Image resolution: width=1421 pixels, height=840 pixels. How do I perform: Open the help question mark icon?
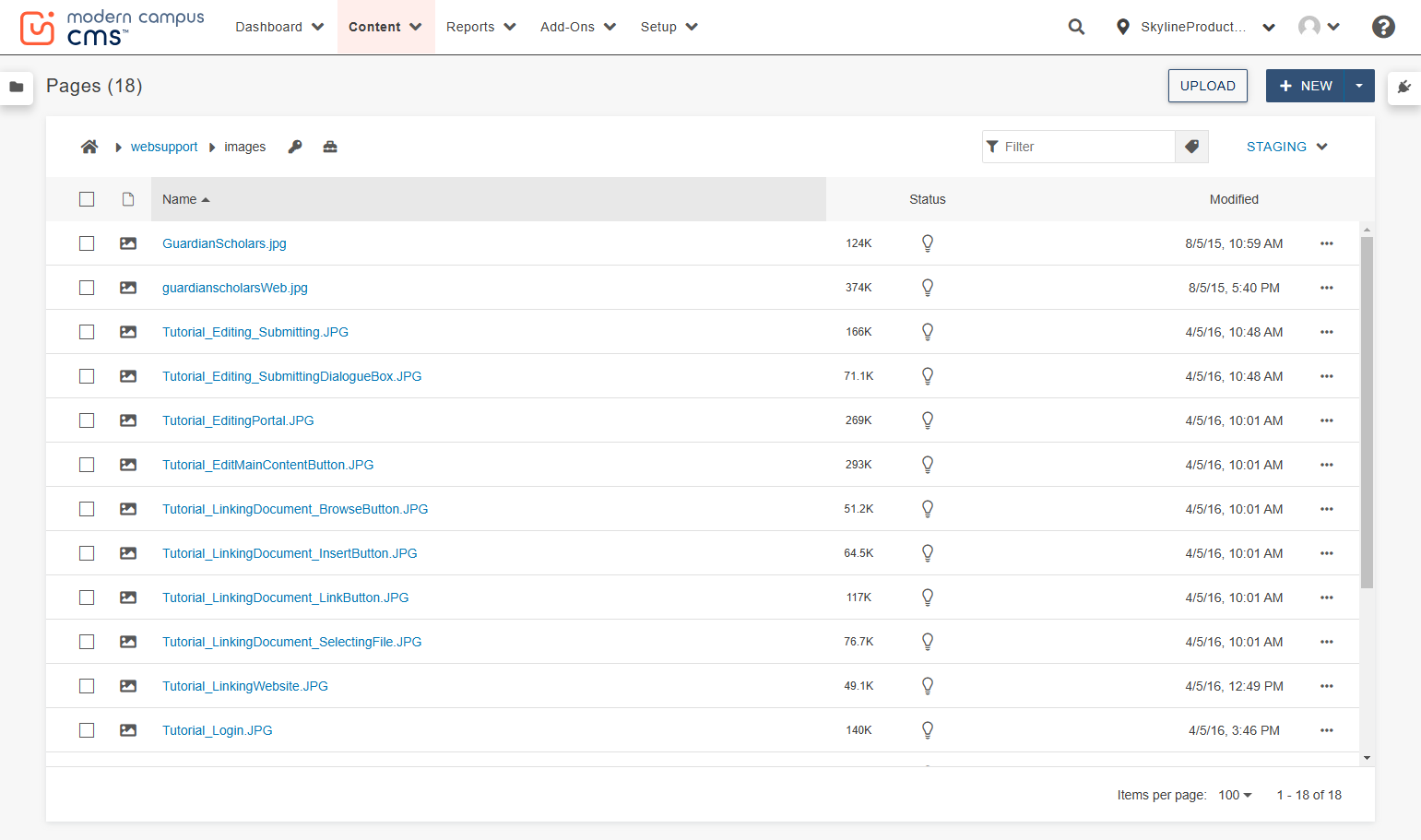pyautogui.click(x=1383, y=27)
